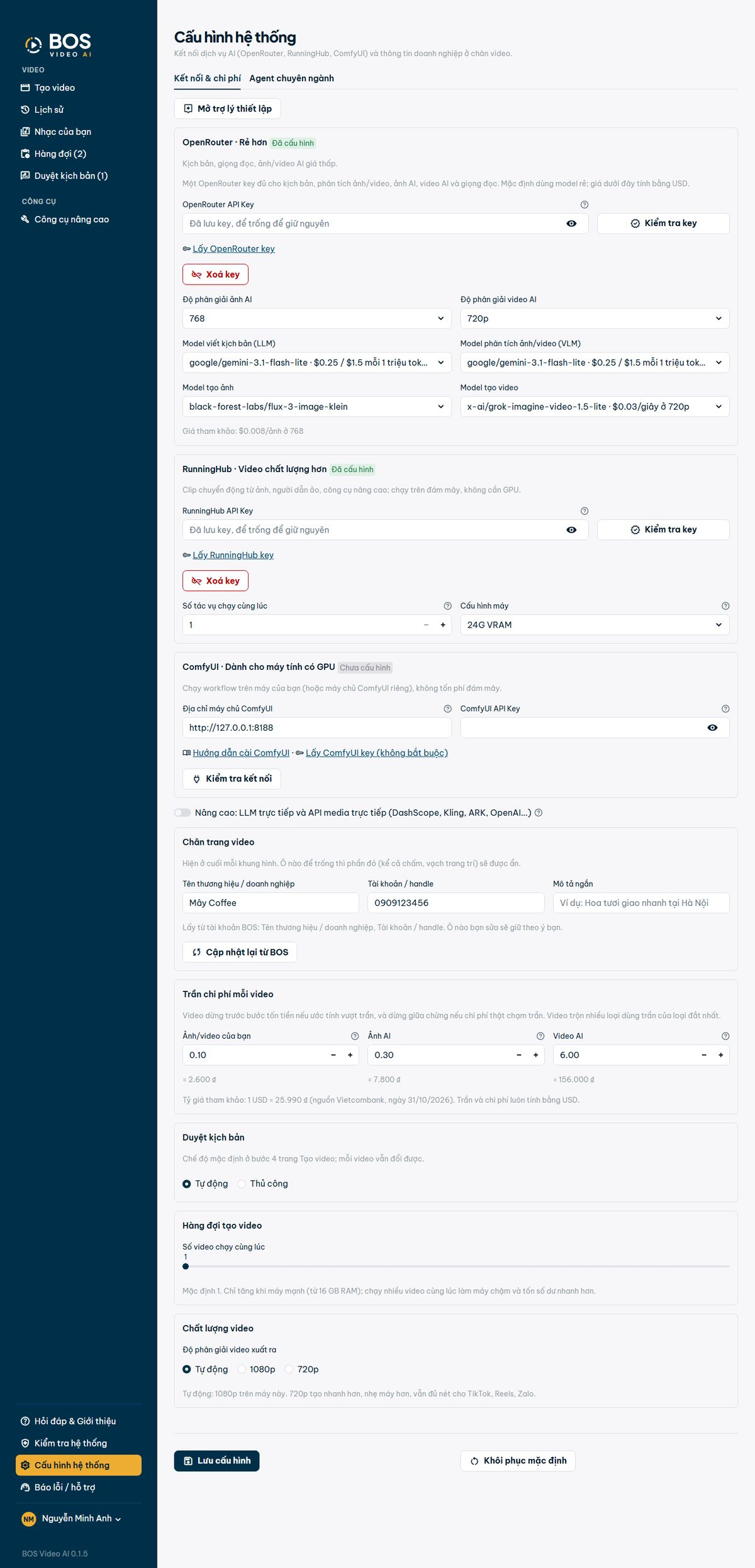Click the help icon beside OpenRouter API Key
The image size is (755, 1568).
[x=584, y=205]
